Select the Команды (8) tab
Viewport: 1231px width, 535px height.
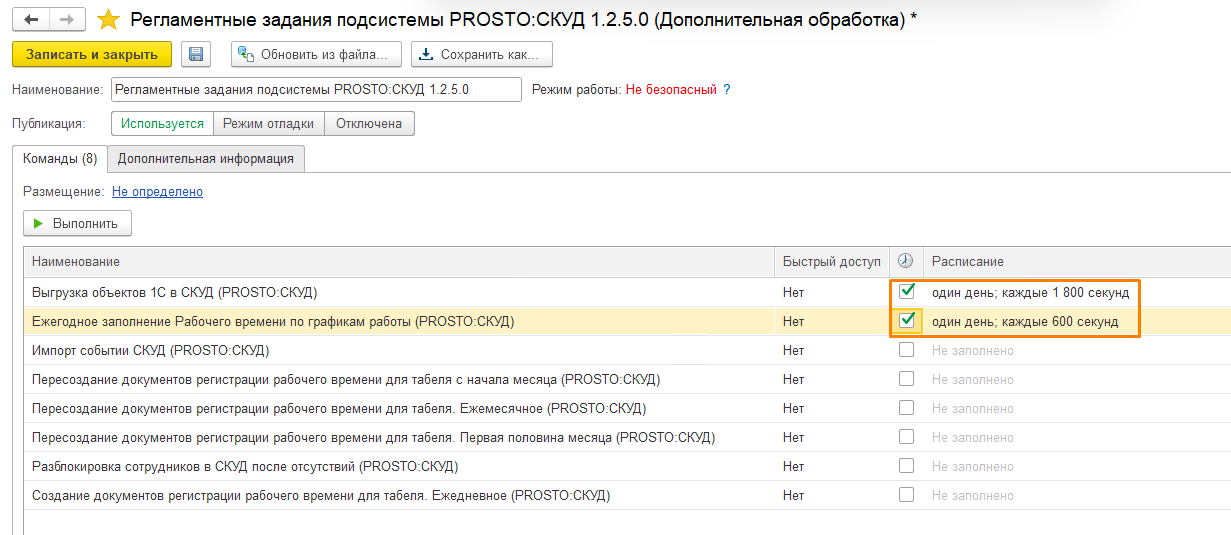click(60, 158)
